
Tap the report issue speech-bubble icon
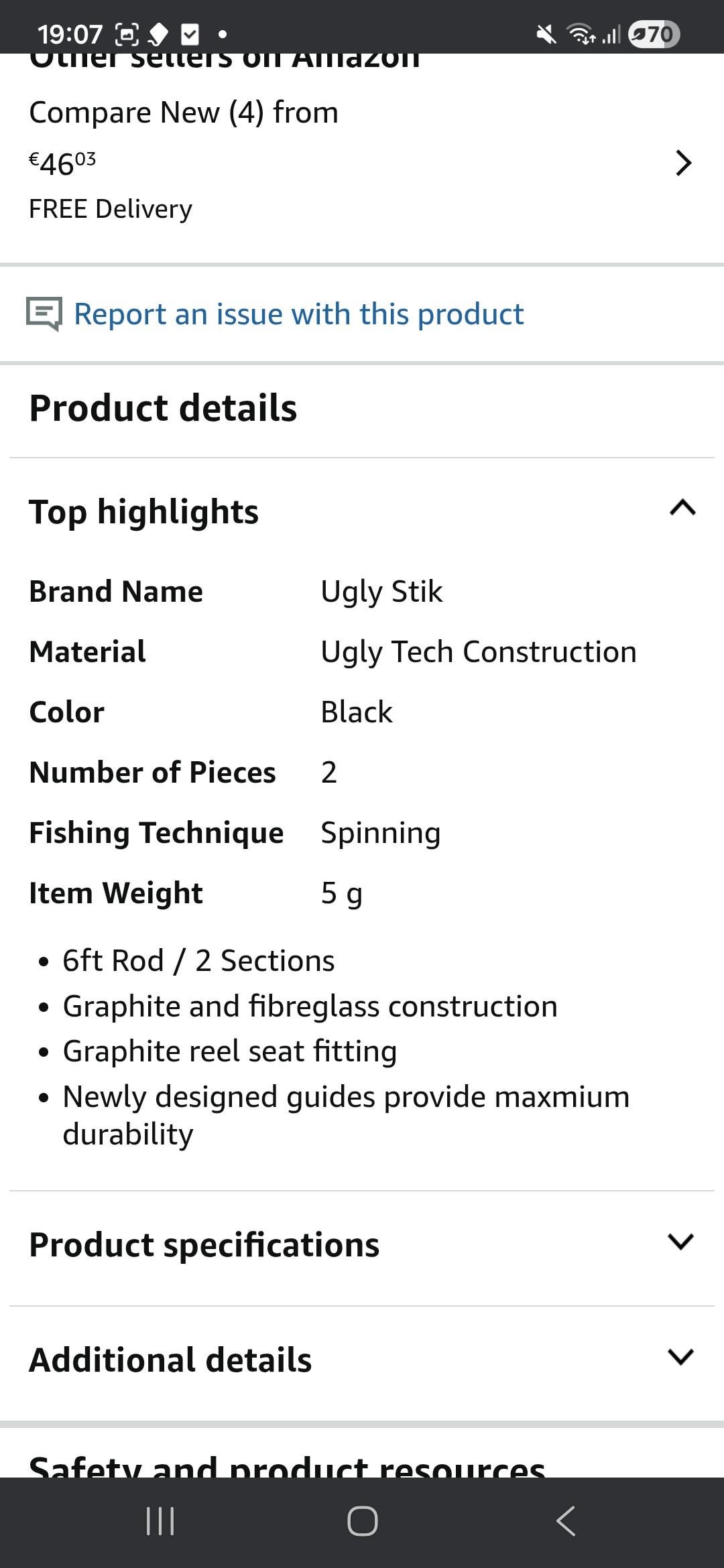pos(44,314)
